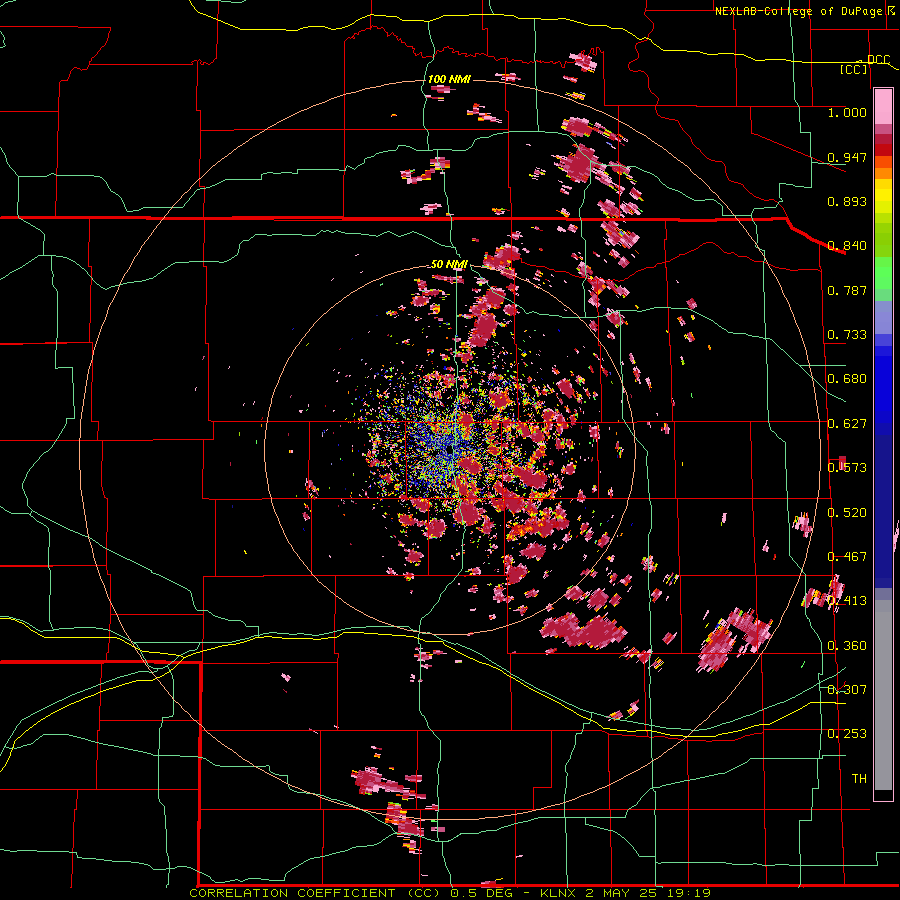Select the 0.627 scale value
The height and width of the screenshot is (900, 900).
(847, 424)
